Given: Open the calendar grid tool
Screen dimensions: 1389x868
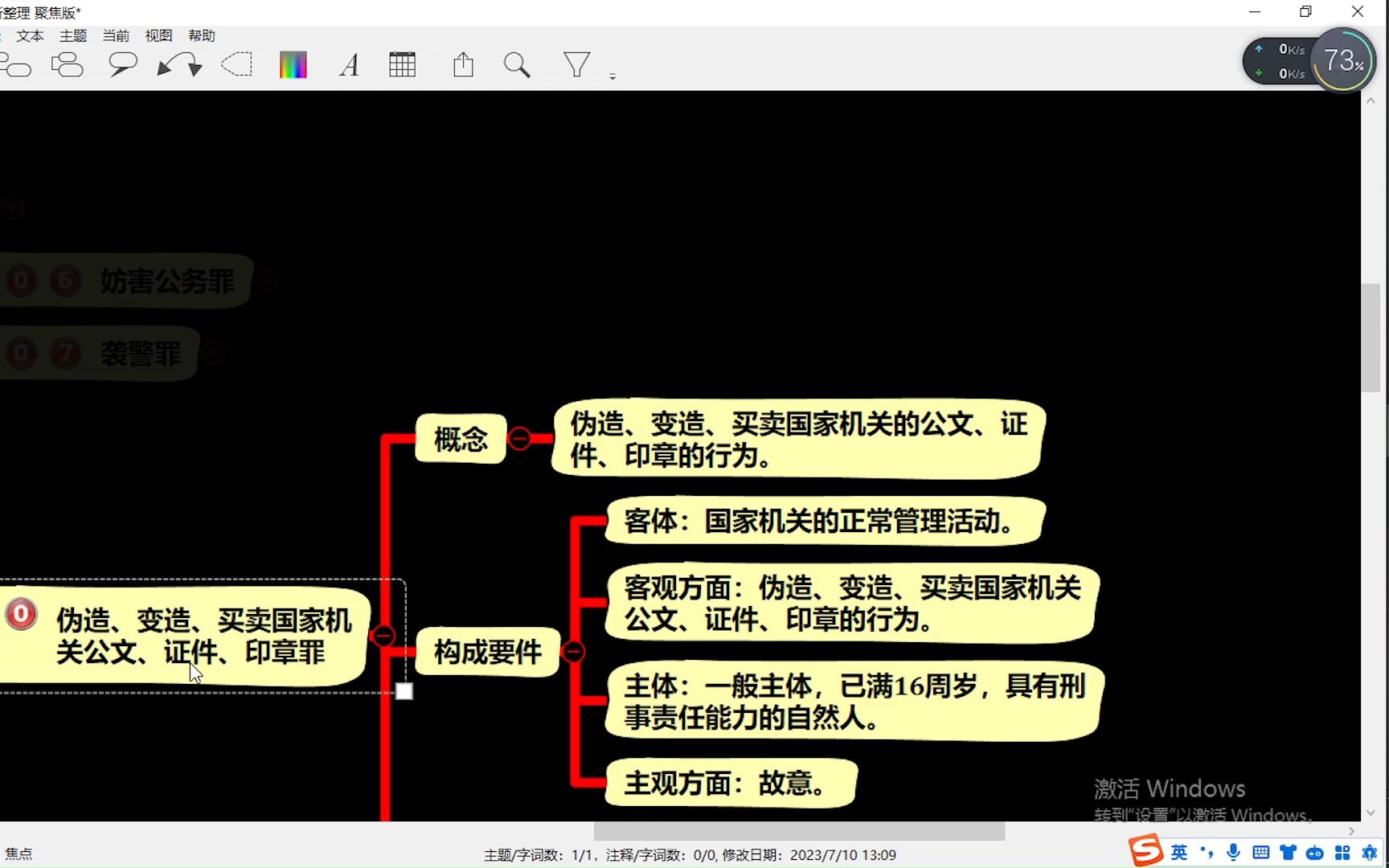Looking at the screenshot, I should (x=402, y=65).
